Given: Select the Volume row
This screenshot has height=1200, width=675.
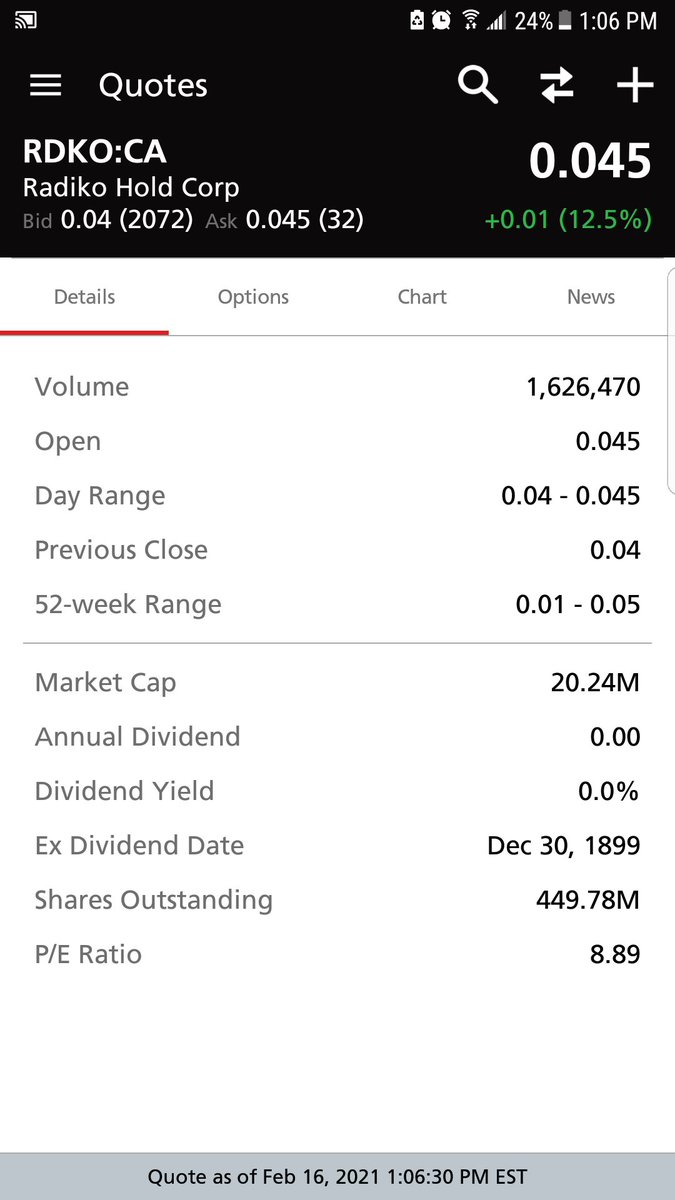Looking at the screenshot, I should pos(337,387).
